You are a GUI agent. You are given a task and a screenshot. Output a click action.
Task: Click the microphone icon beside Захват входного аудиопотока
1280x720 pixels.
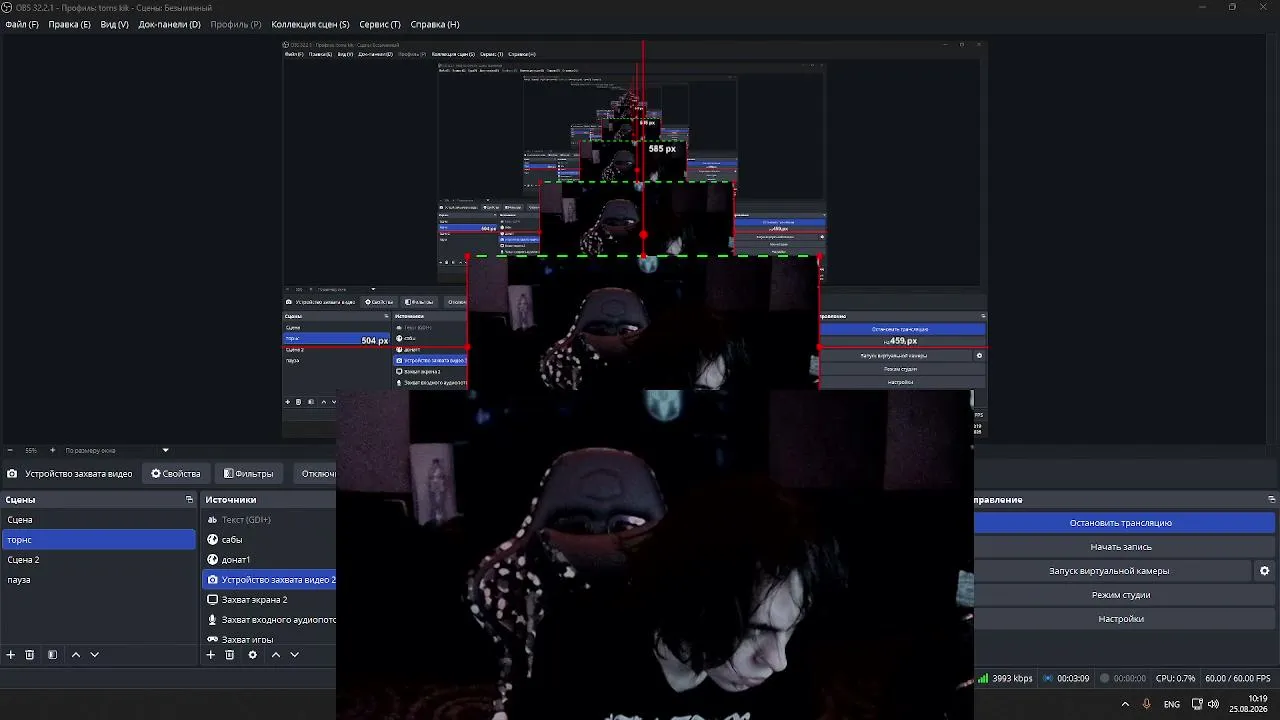coord(212,620)
